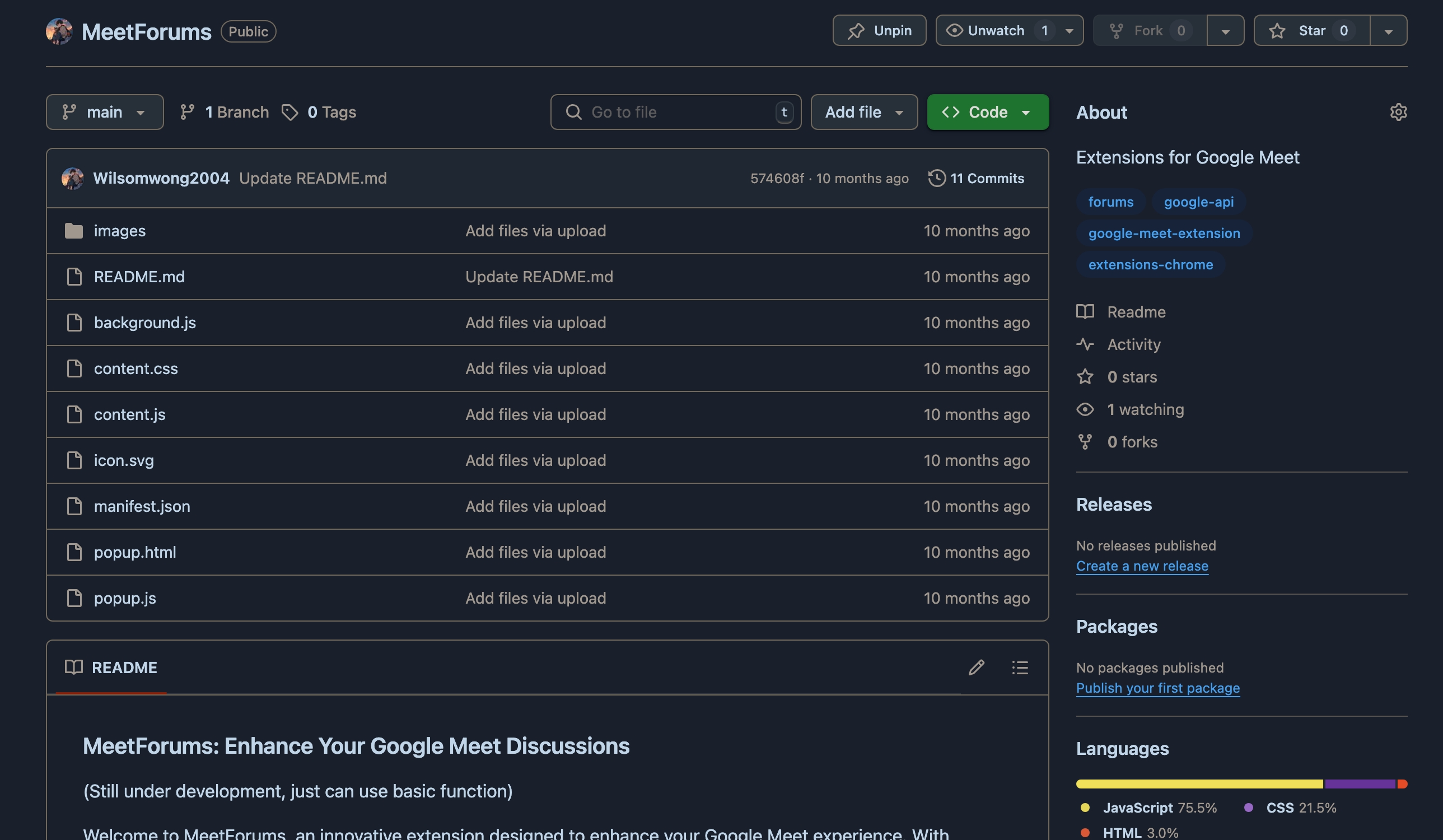This screenshot has width=1443, height=840.
Task: Click the Fork button
Action: click(x=1150, y=30)
